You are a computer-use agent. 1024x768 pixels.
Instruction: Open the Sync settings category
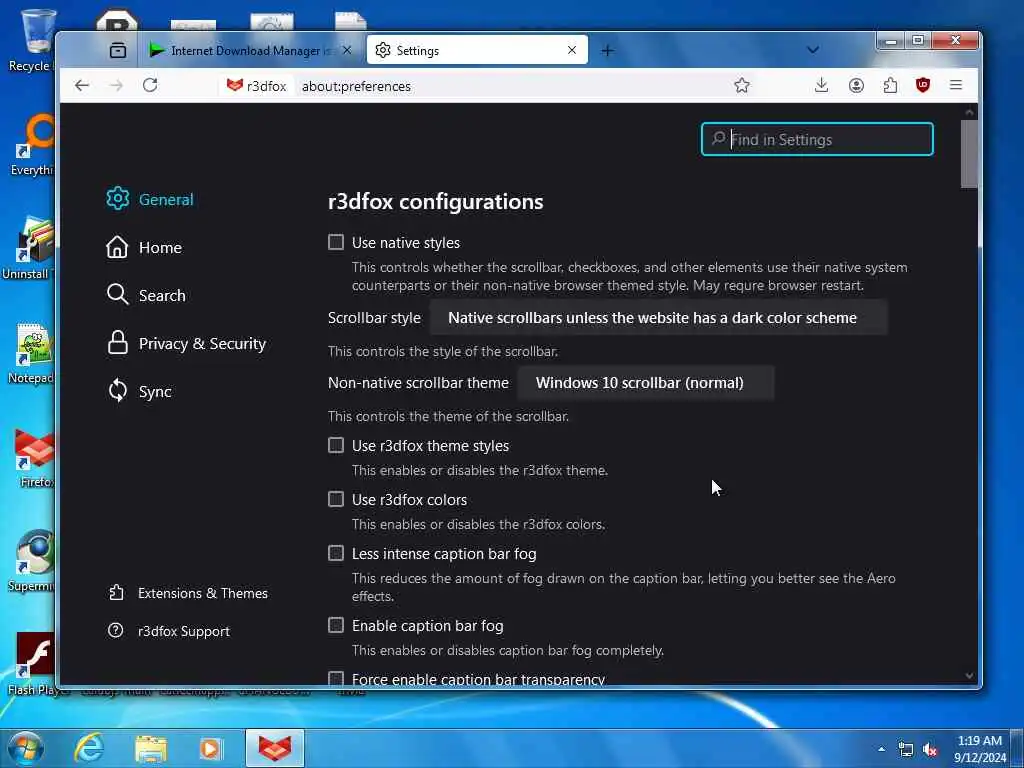[x=139, y=391]
